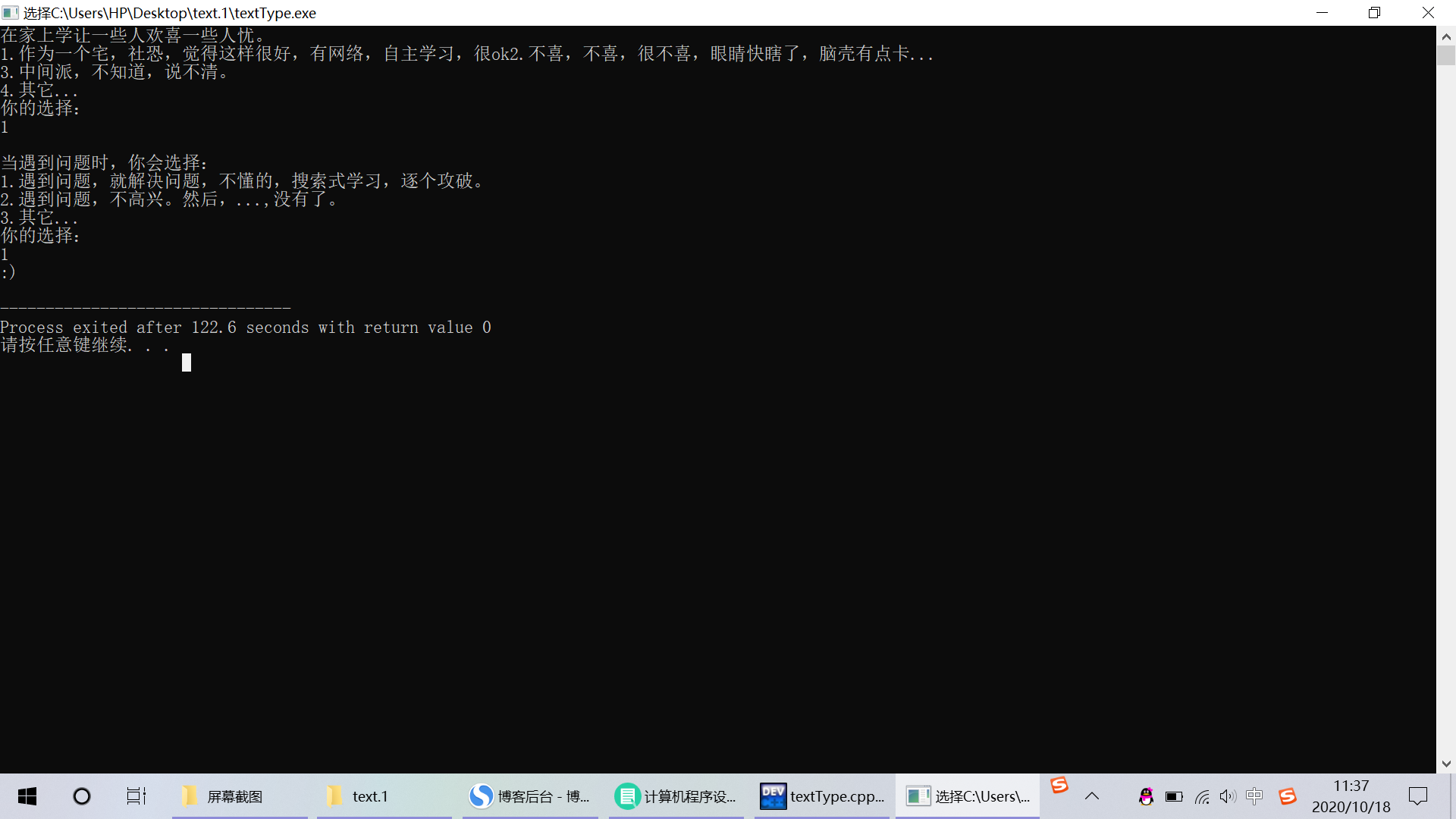Click the scrollbar up arrow

click(1446, 36)
